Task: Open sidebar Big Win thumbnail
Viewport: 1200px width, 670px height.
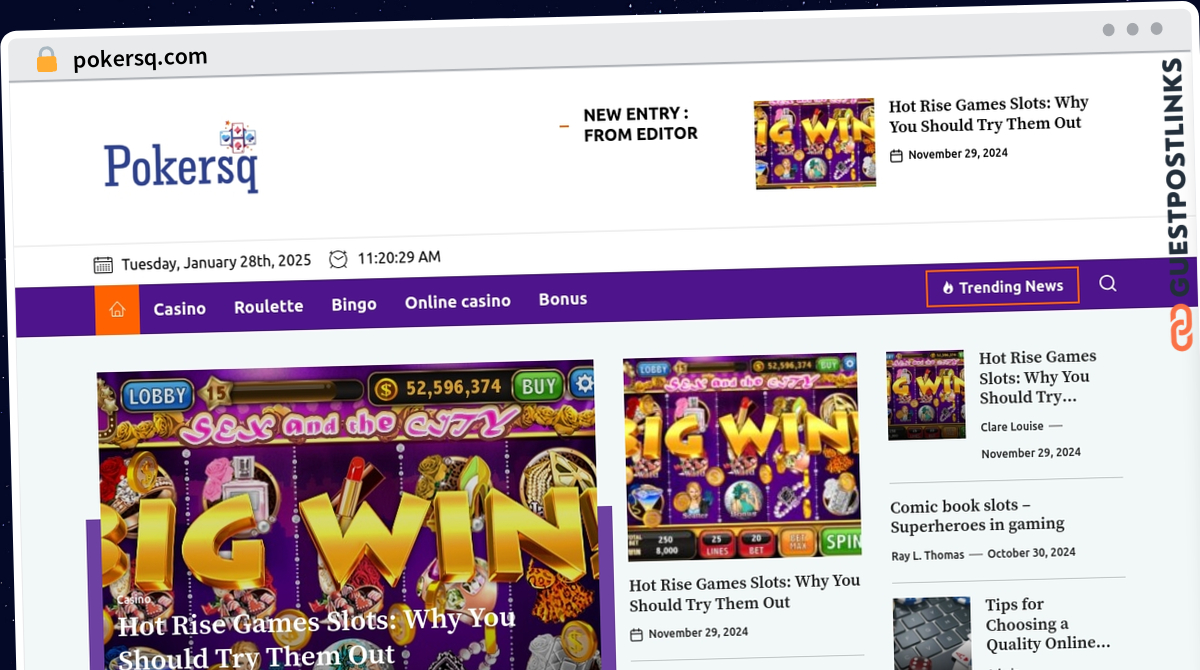Action: click(x=926, y=395)
